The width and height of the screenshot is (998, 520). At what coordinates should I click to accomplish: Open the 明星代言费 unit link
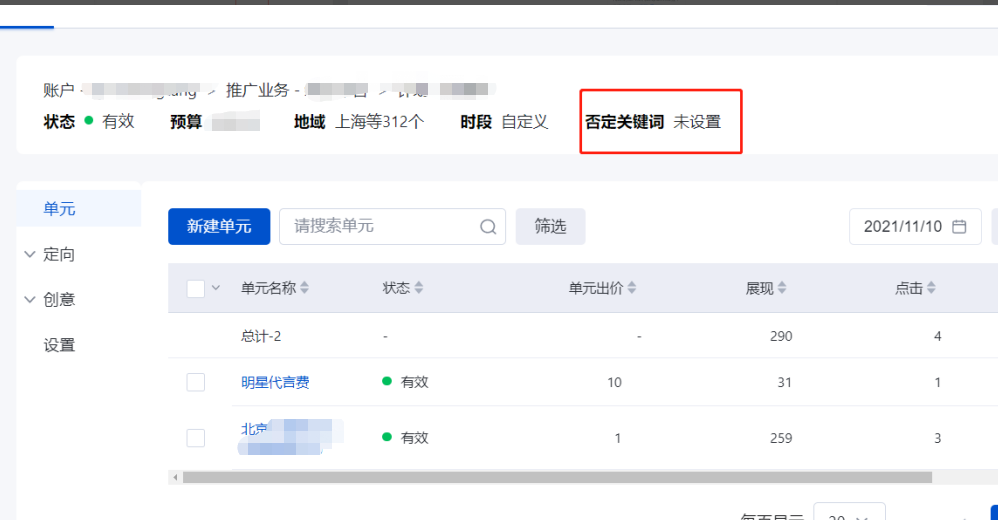275,383
